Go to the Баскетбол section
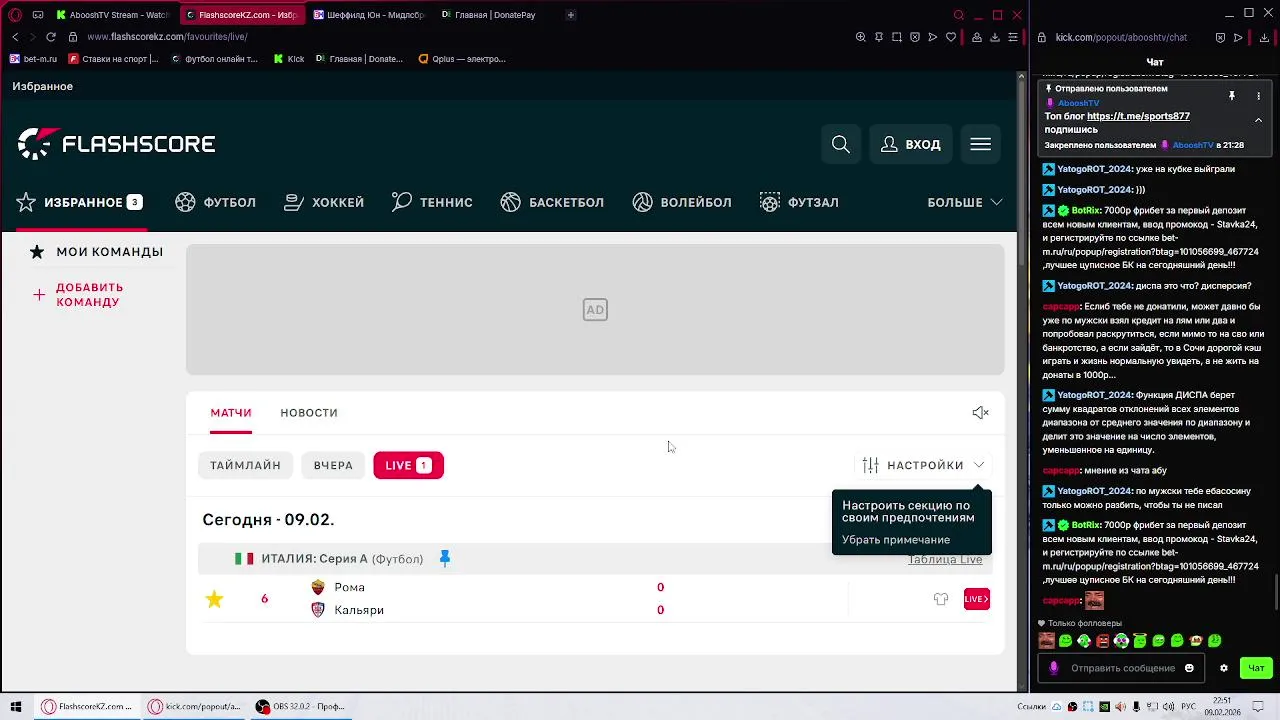Screen dimensions: 1280x720 [x=552, y=202]
